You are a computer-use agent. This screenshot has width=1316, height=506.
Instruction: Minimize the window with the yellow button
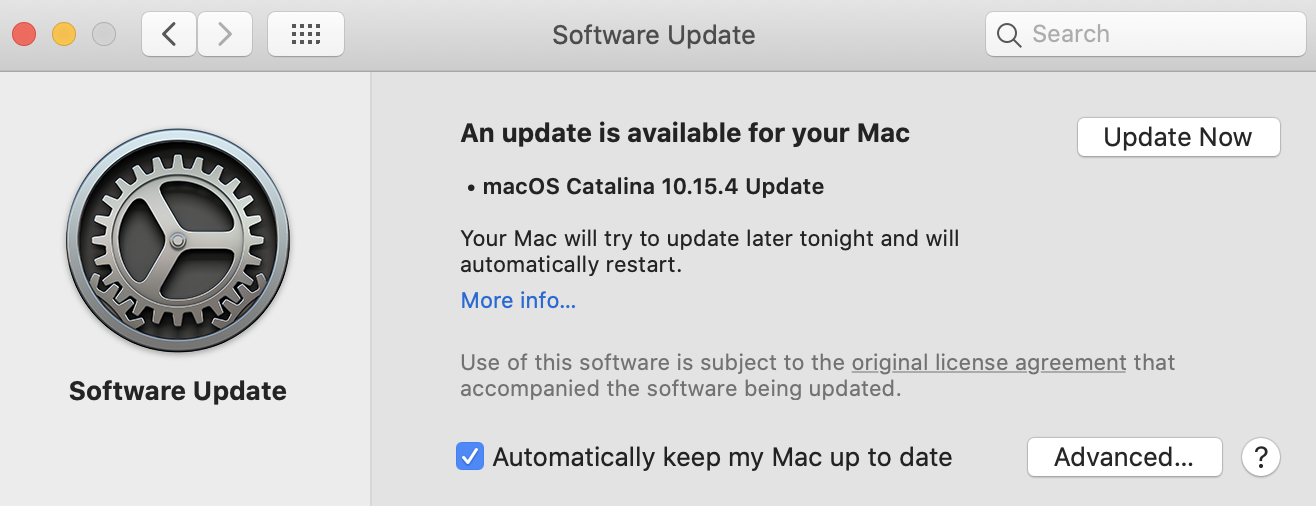coord(64,35)
